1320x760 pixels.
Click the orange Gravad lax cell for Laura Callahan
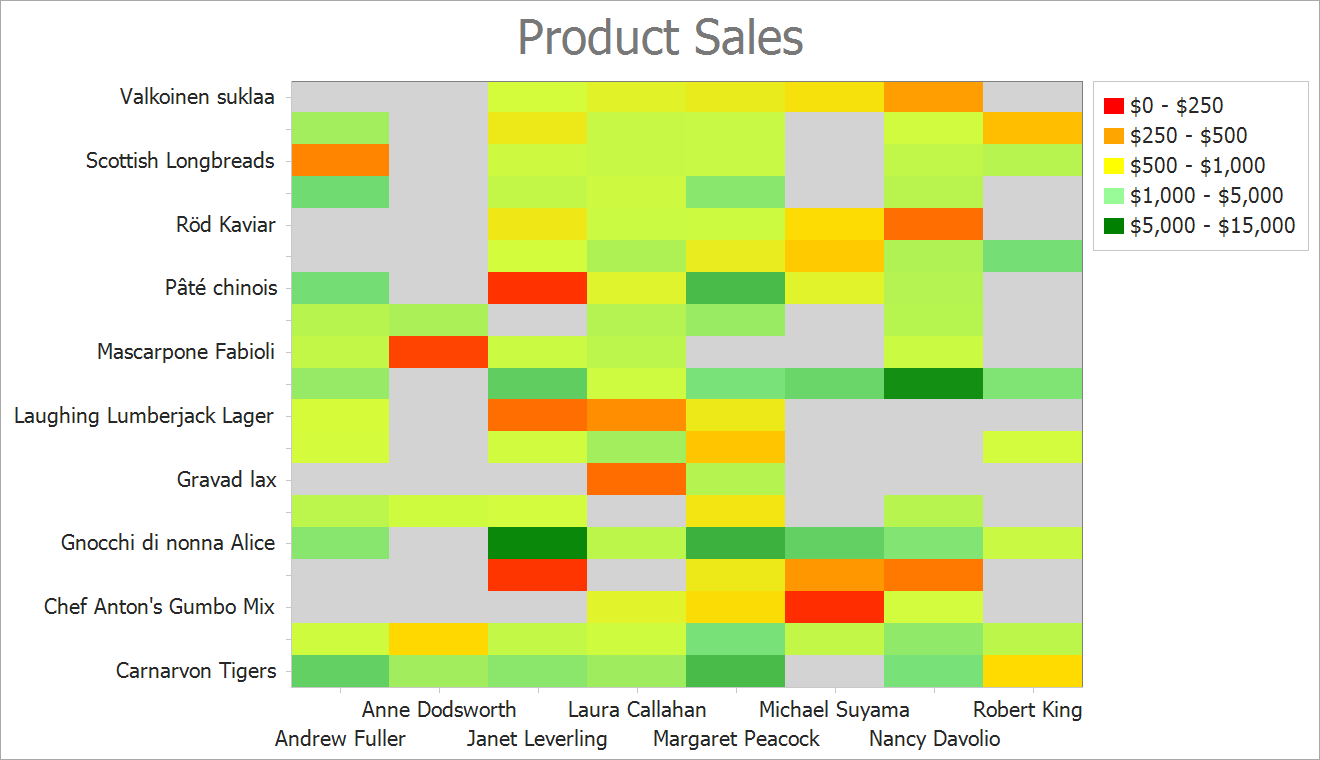pyautogui.click(x=636, y=479)
